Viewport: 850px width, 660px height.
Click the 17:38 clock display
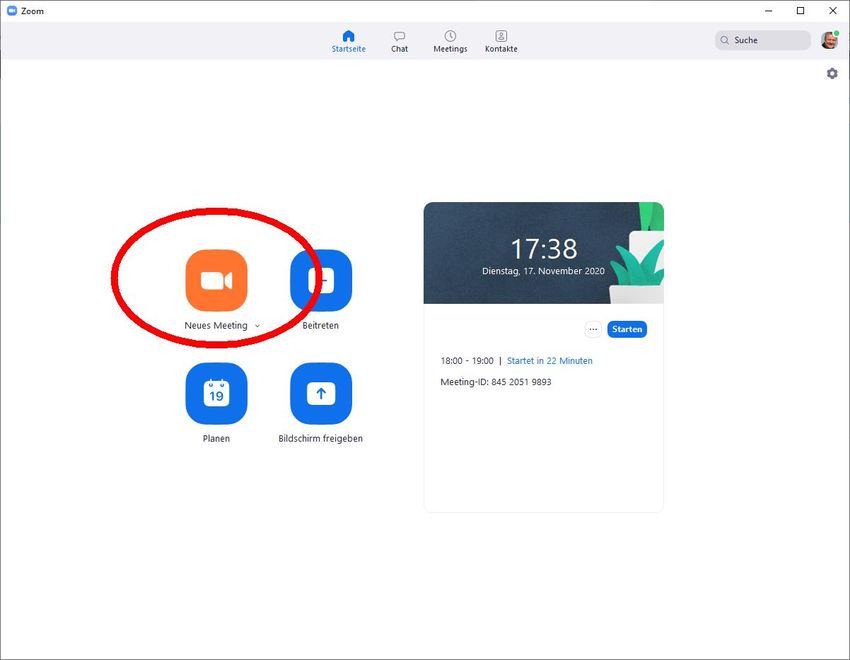click(544, 249)
